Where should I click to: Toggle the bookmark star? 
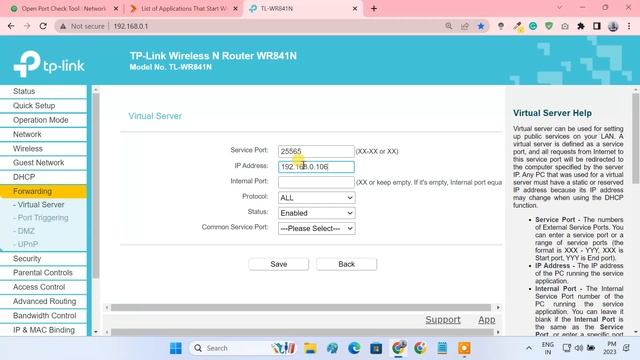coord(481,26)
